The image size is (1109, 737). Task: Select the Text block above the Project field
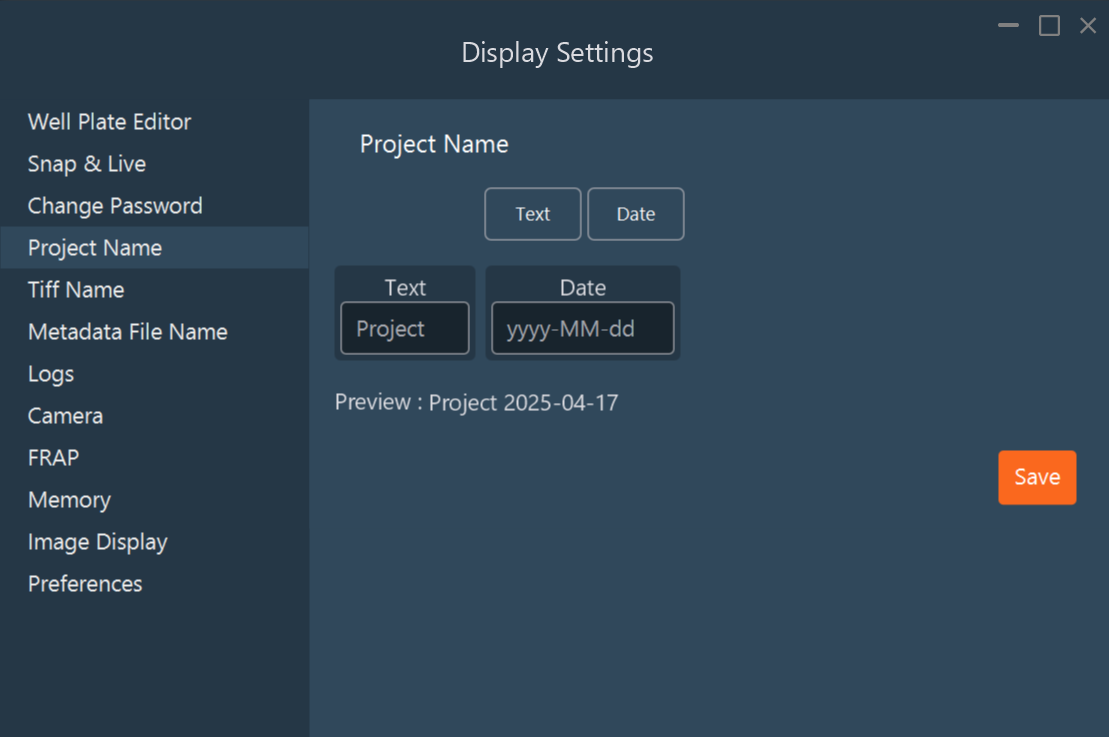pos(404,288)
